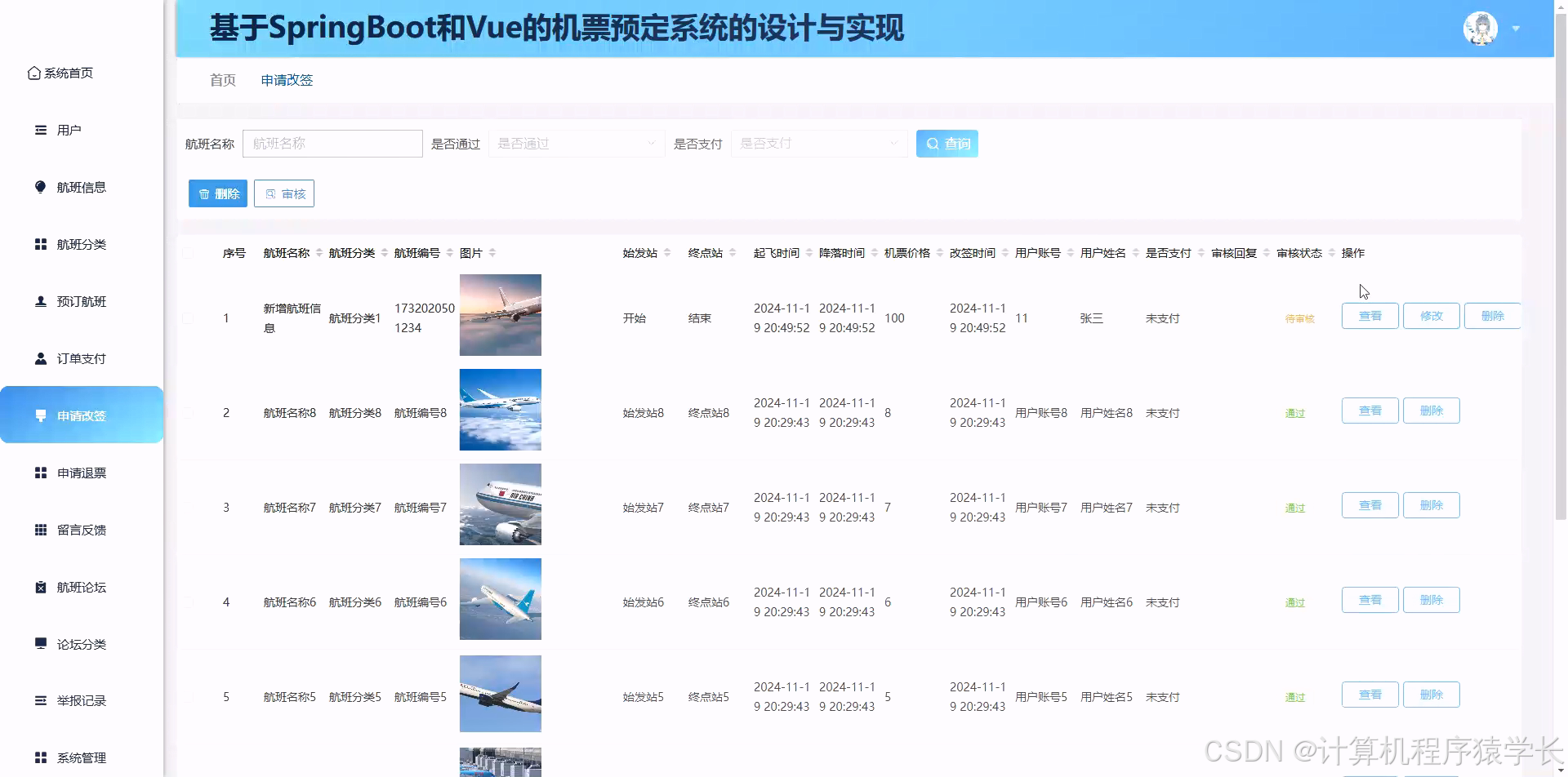Screen dimensions: 1568x777
Task: Open 订单支付 via its sidebar icon
Action: (x=39, y=357)
